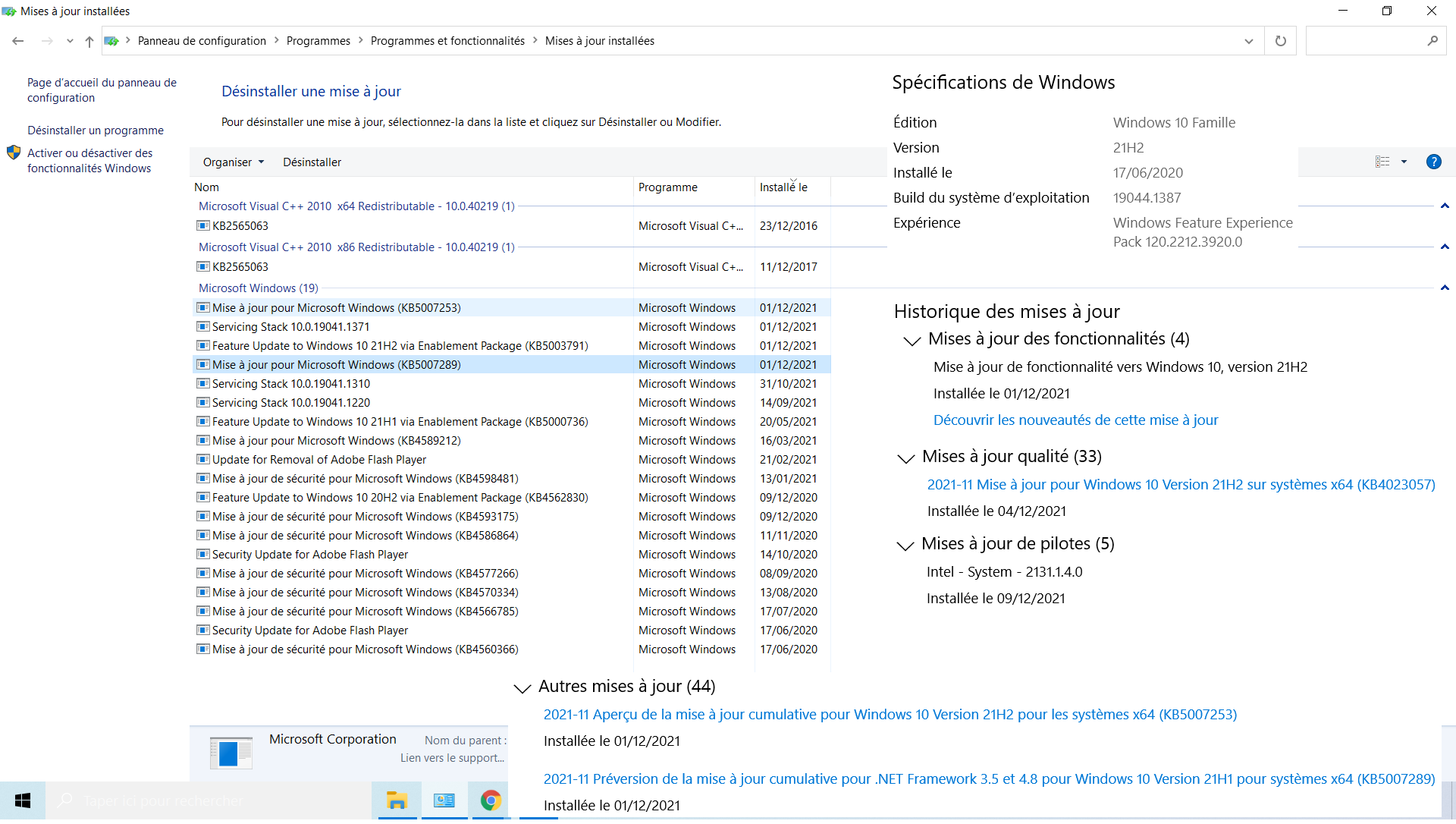Select security update KB4570334 row
Image resolution: width=1456 pixels, height=824 pixels.
click(x=512, y=593)
